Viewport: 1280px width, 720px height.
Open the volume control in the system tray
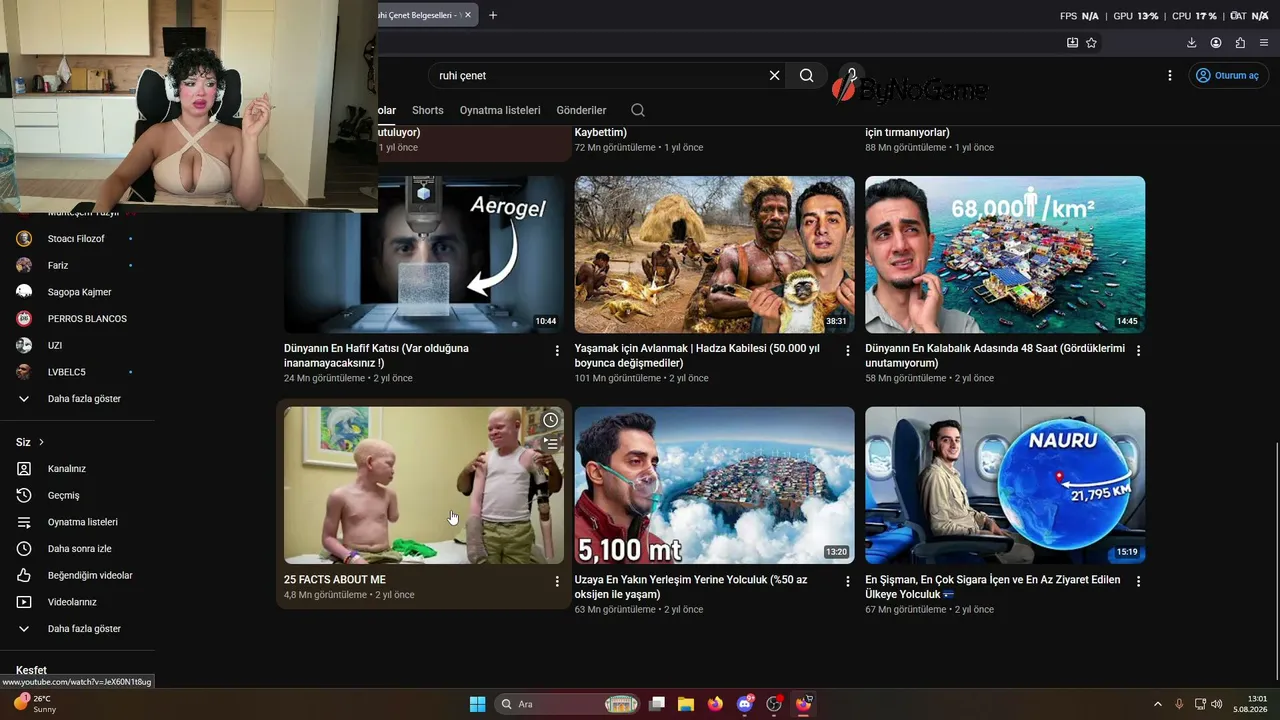pos(1217,704)
